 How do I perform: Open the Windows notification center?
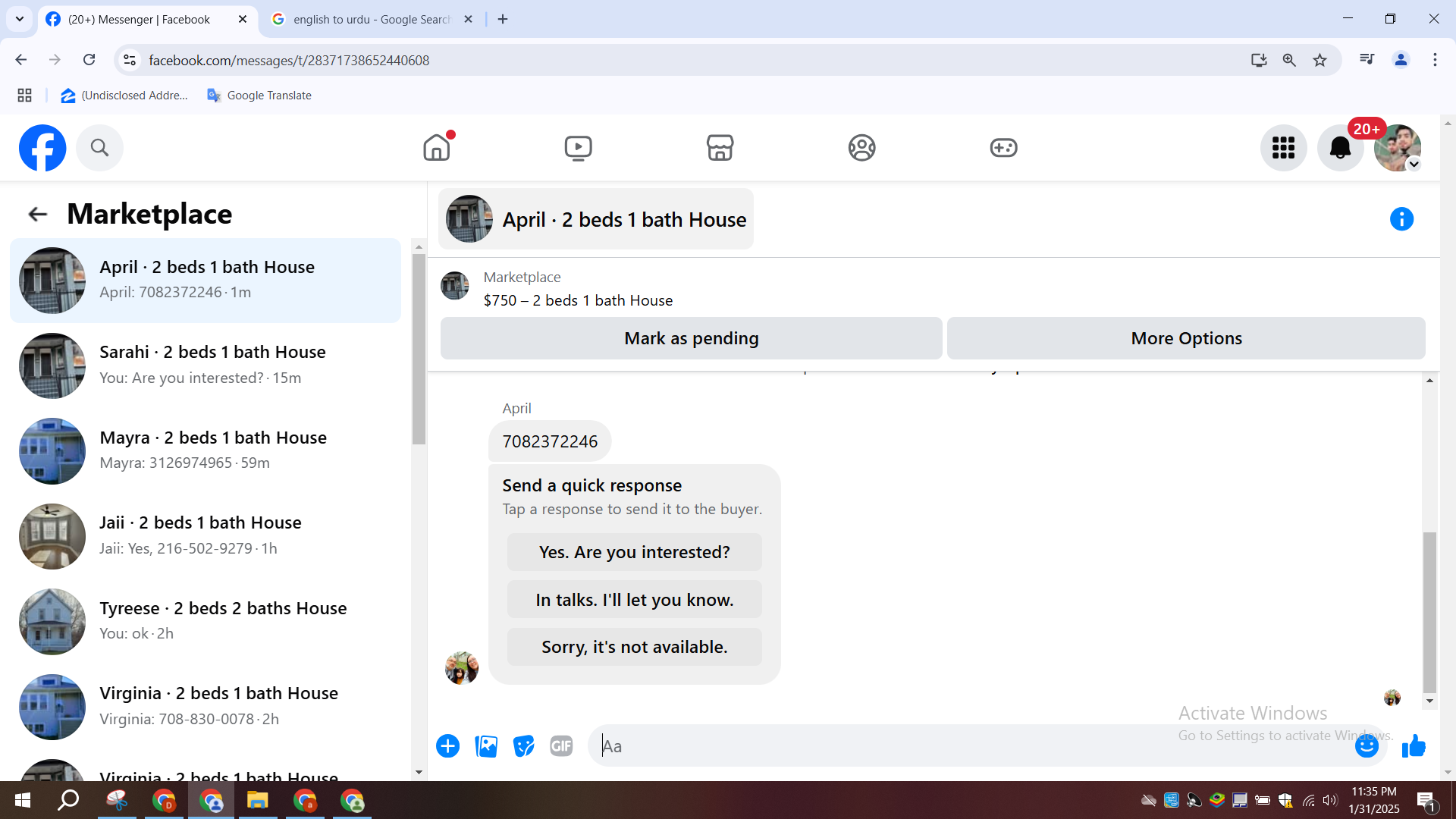pos(1426,801)
